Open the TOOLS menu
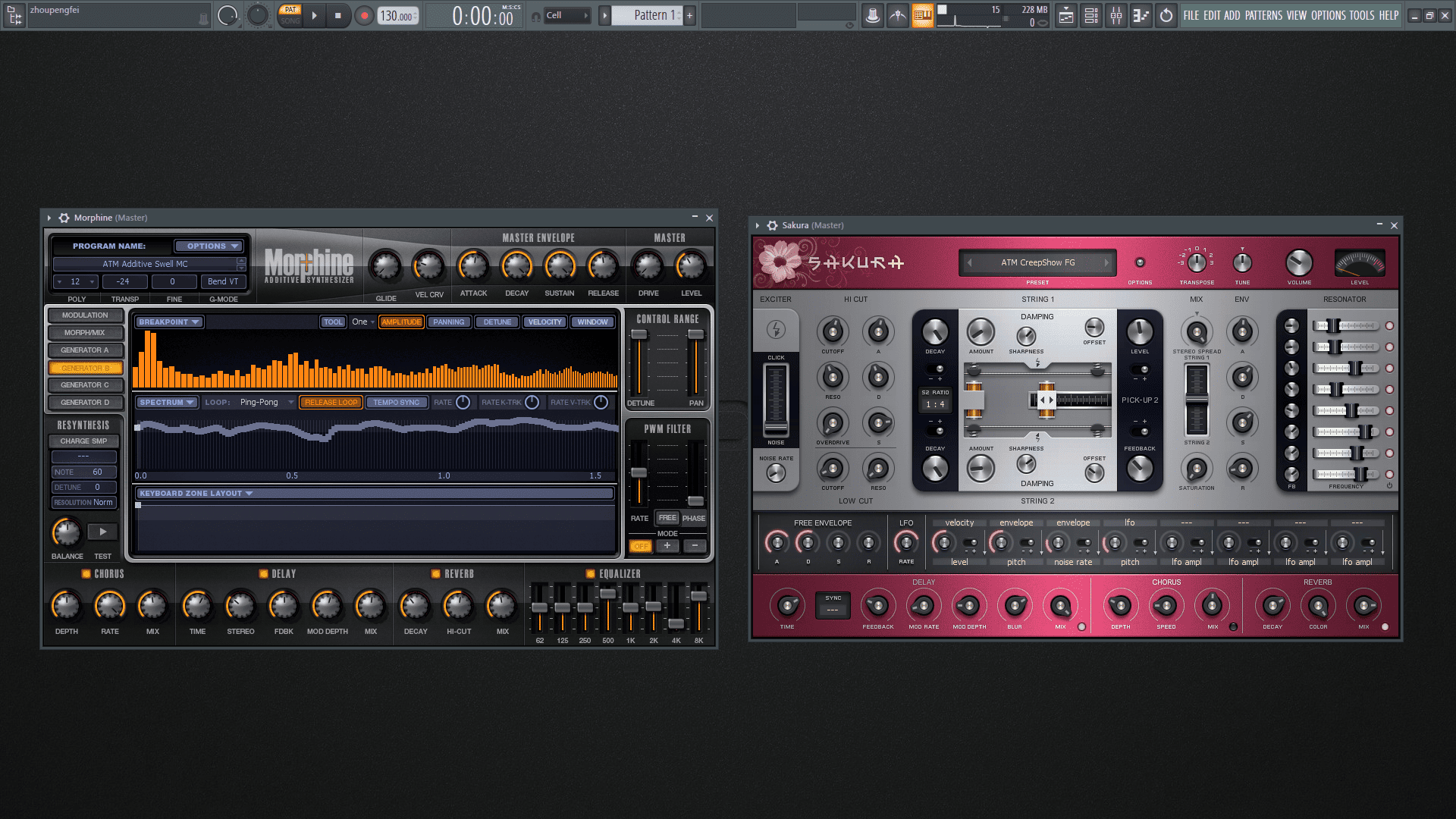Viewport: 1456px width, 819px height. pyautogui.click(x=1361, y=15)
